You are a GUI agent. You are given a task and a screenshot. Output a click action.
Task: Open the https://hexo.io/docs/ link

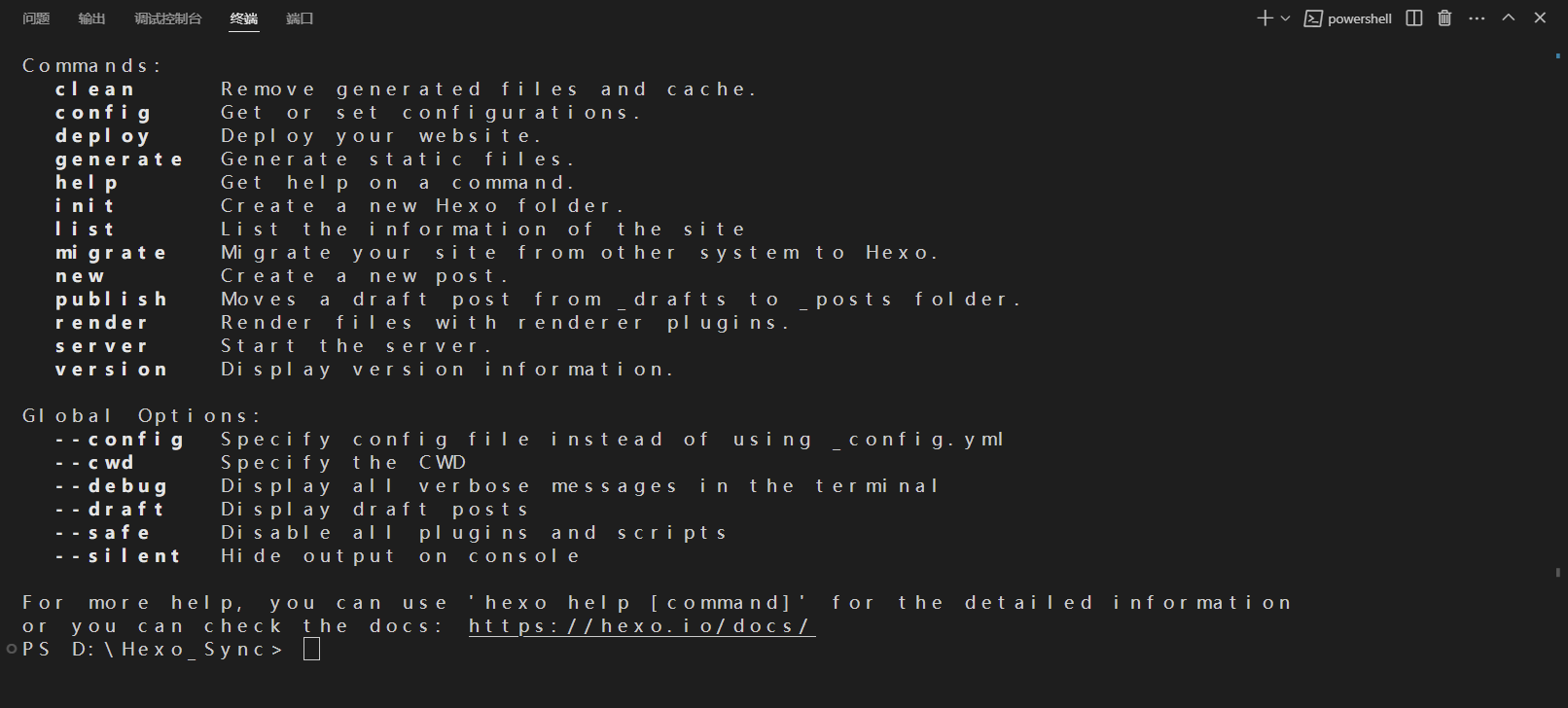(641, 626)
